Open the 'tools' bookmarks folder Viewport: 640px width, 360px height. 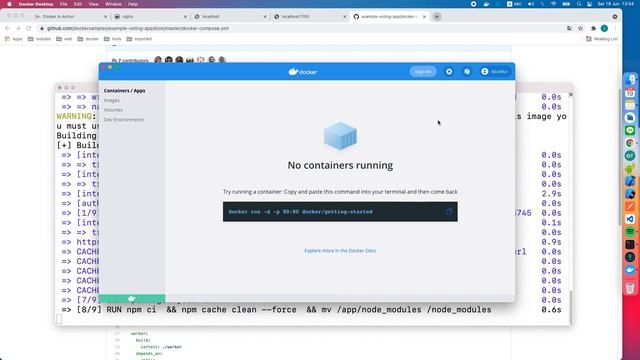tap(113, 39)
